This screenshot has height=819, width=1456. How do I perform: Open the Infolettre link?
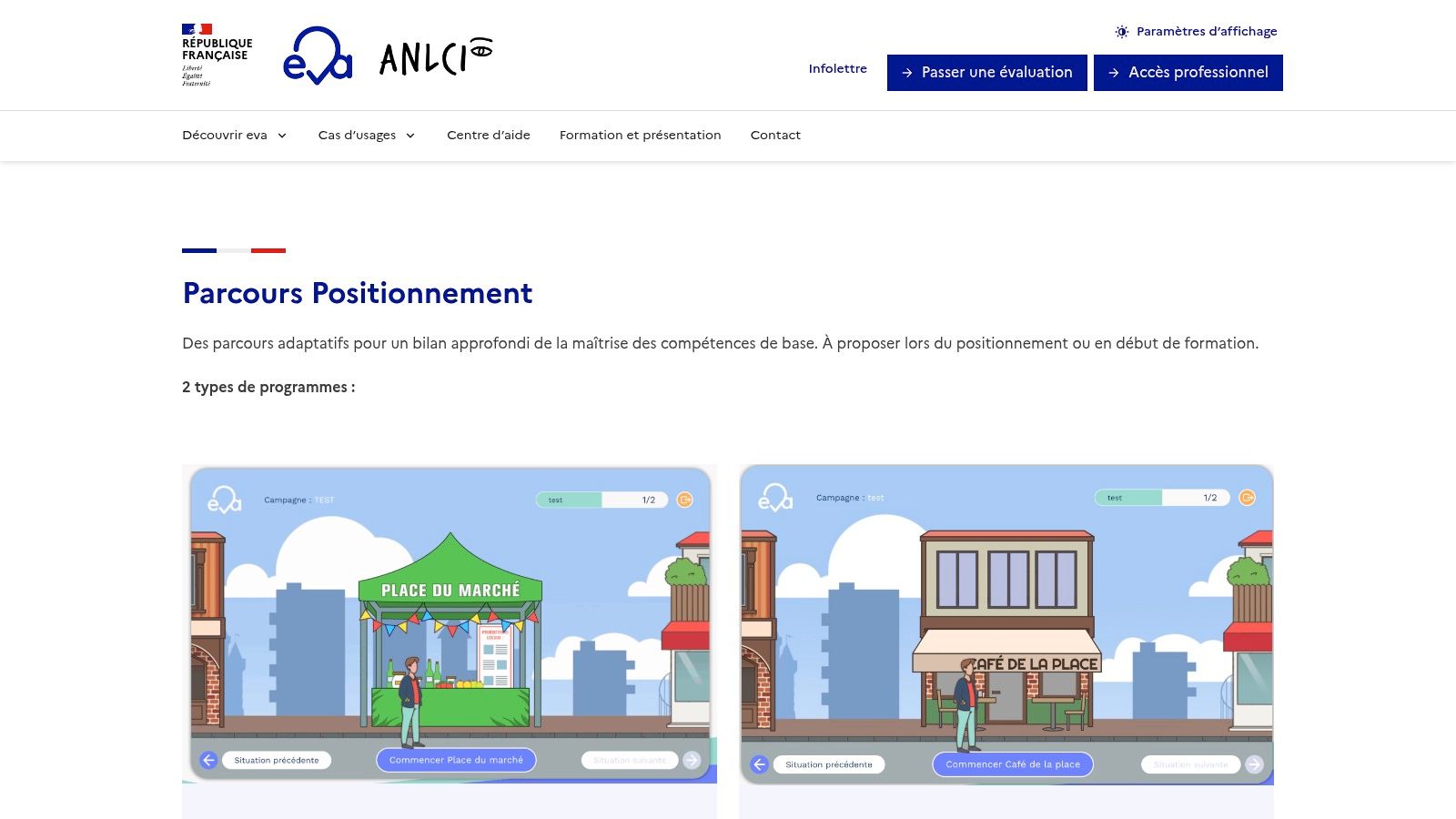[837, 68]
